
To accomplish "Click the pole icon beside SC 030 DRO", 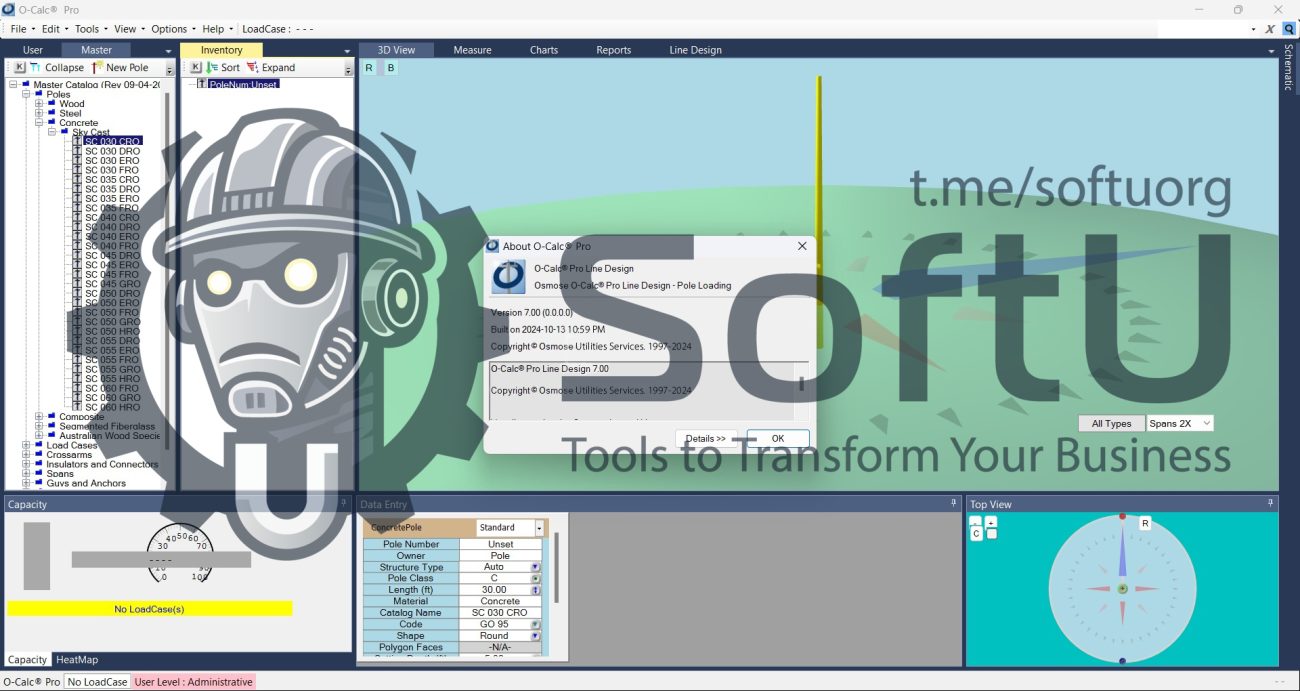I will point(77,151).
